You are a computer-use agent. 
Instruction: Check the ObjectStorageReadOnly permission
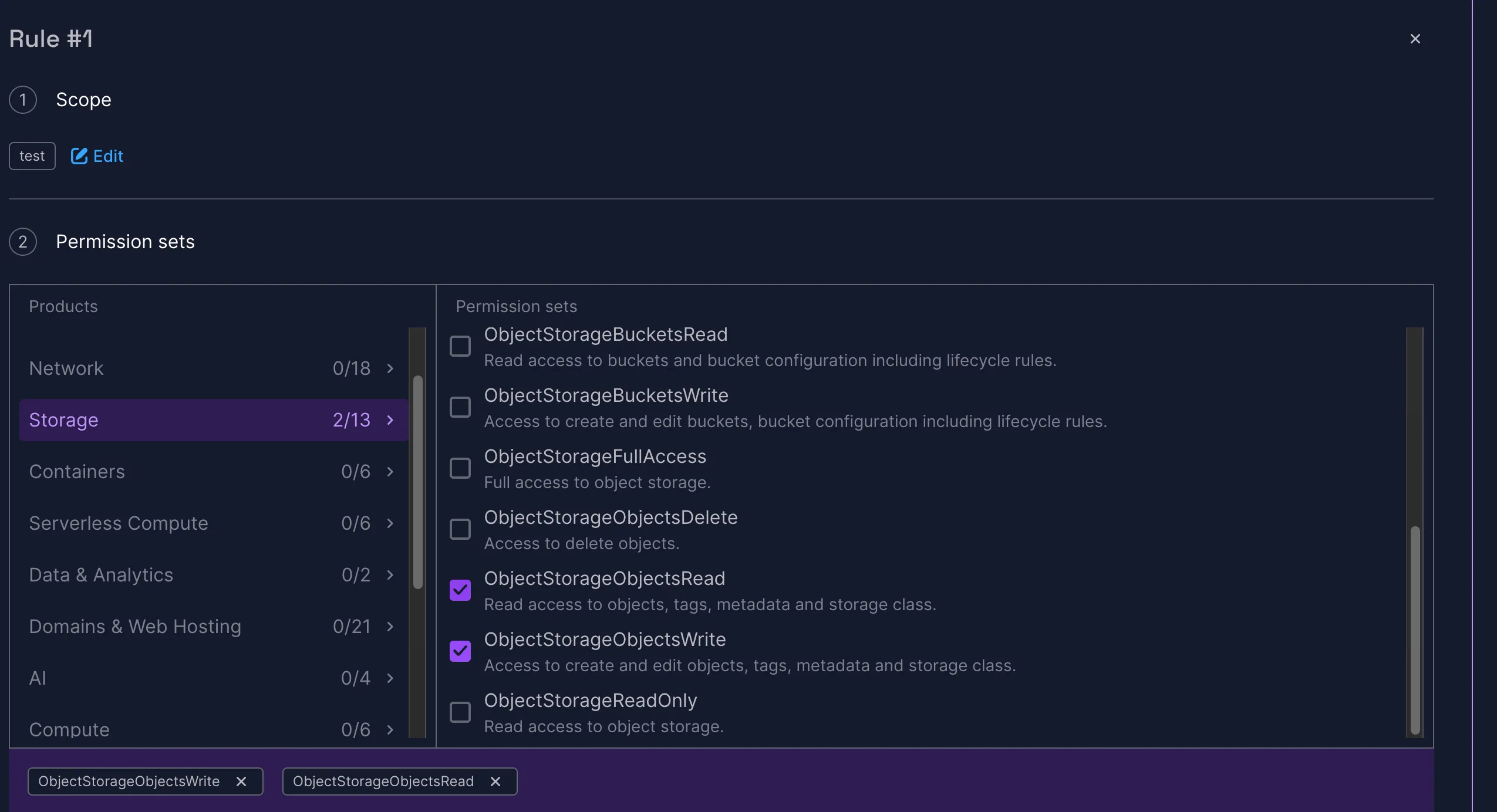coord(460,712)
